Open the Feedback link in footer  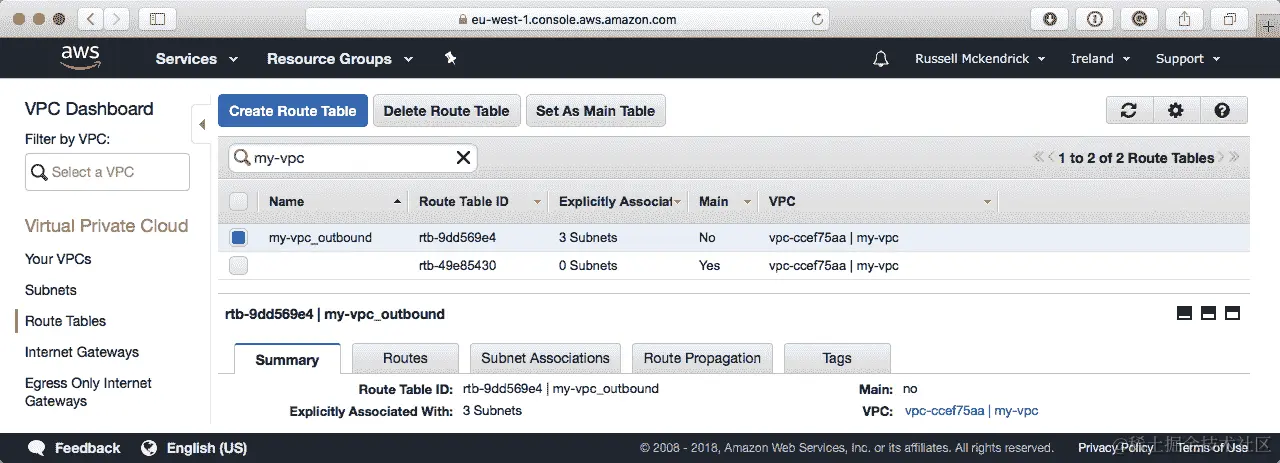click(88, 448)
